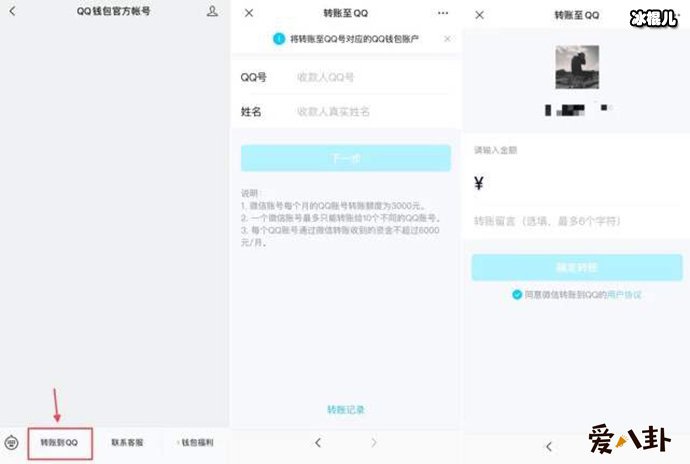The image size is (690, 464).
Task: Select the 请输入金额 label
Action: [495, 150]
